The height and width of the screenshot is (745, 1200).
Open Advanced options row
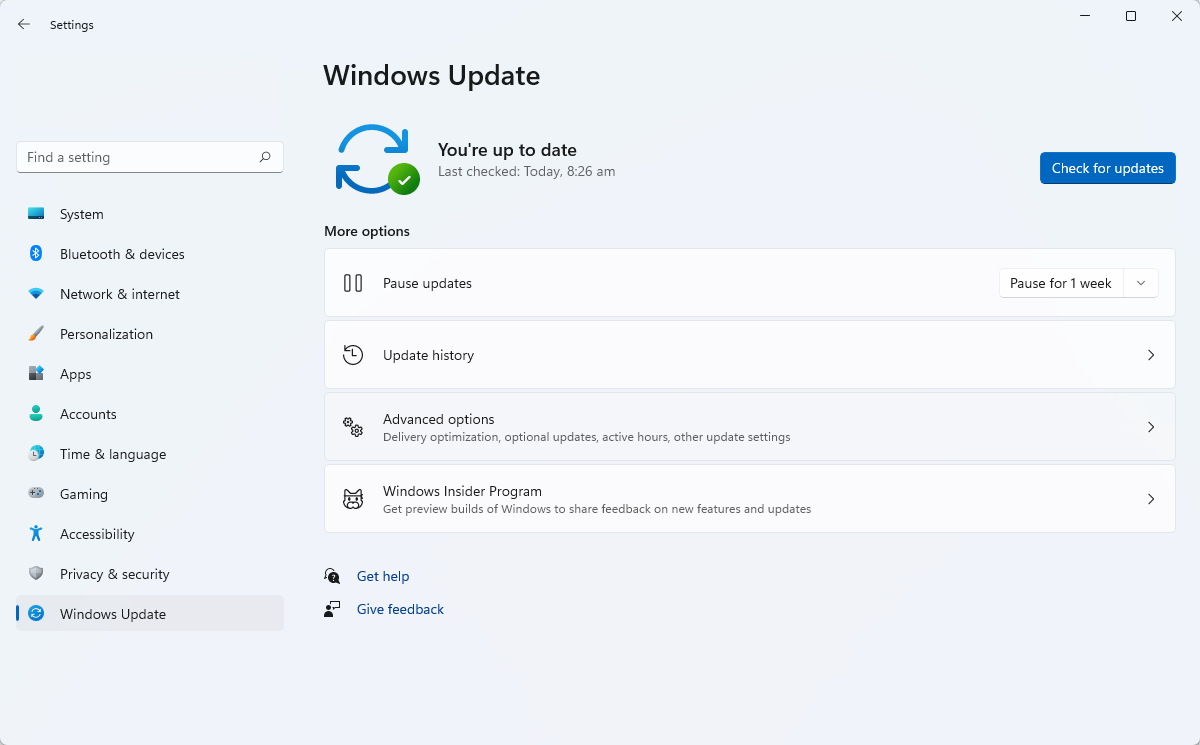[x=750, y=427]
